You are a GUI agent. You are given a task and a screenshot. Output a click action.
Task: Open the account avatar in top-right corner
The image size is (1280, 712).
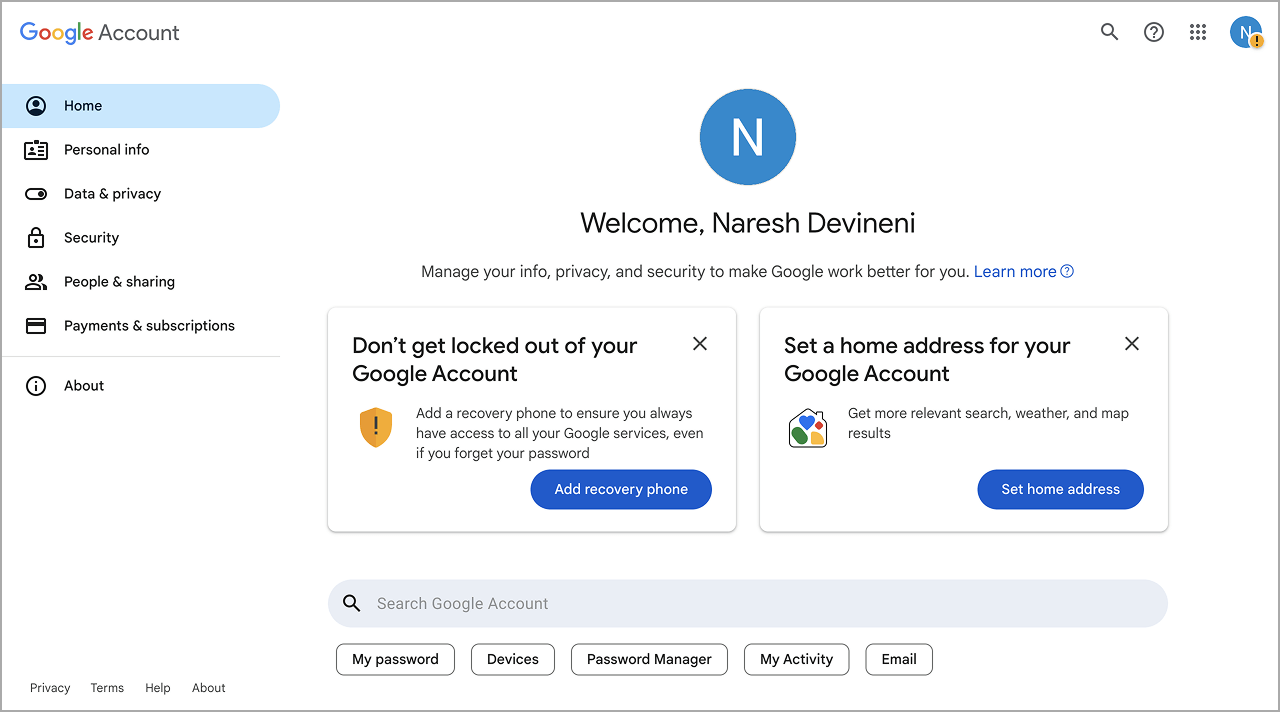(1246, 32)
